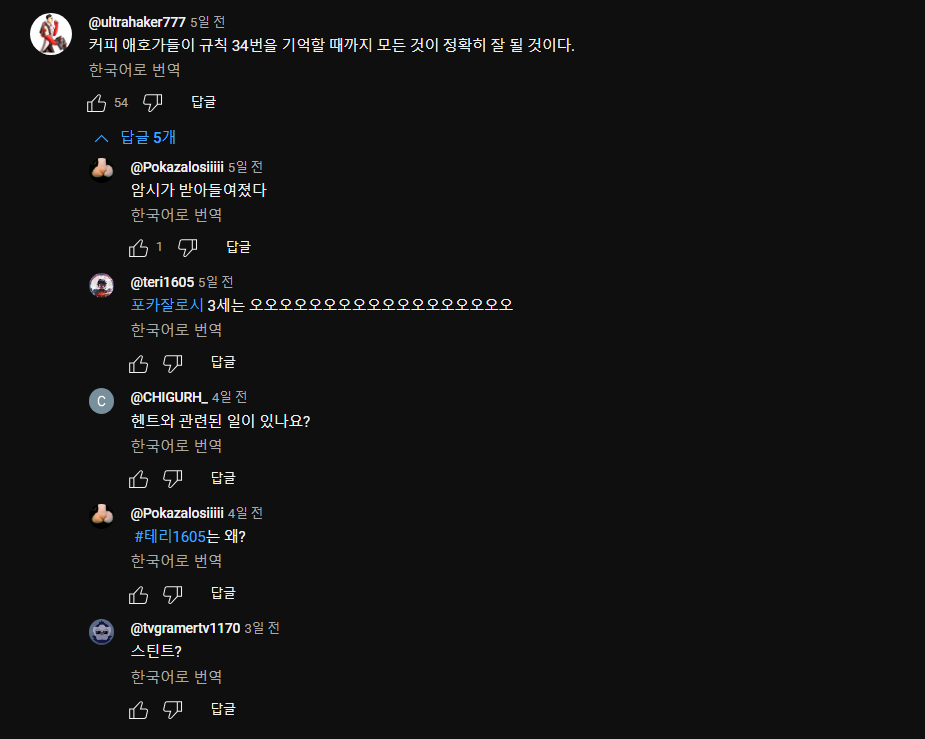Open the @teri1605 channel name link
The width and height of the screenshot is (925, 739).
162,282
